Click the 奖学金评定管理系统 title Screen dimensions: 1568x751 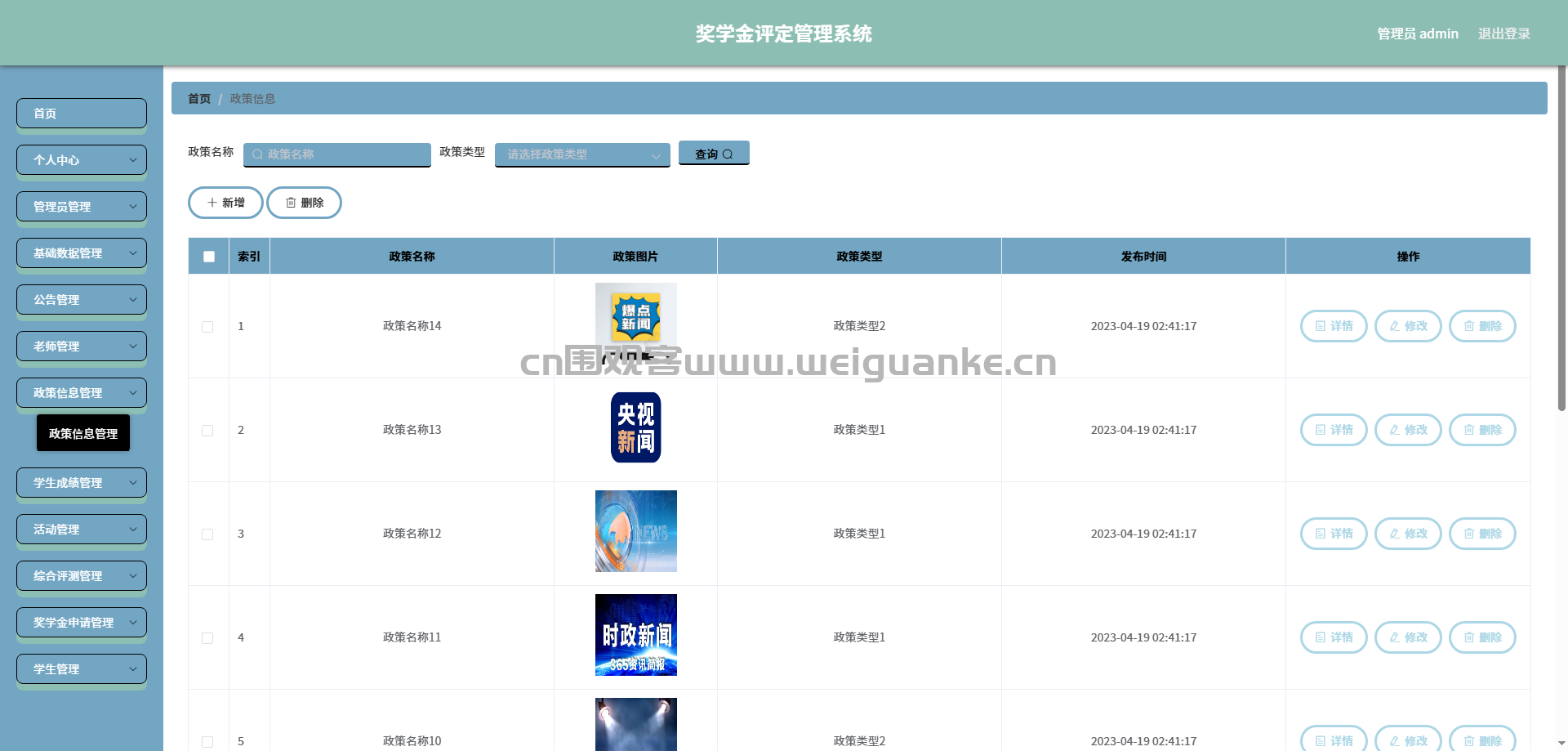point(784,34)
